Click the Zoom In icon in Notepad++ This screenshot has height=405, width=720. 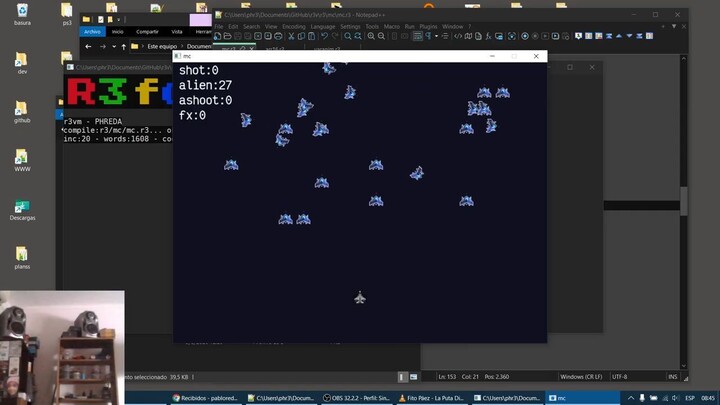(x=371, y=36)
